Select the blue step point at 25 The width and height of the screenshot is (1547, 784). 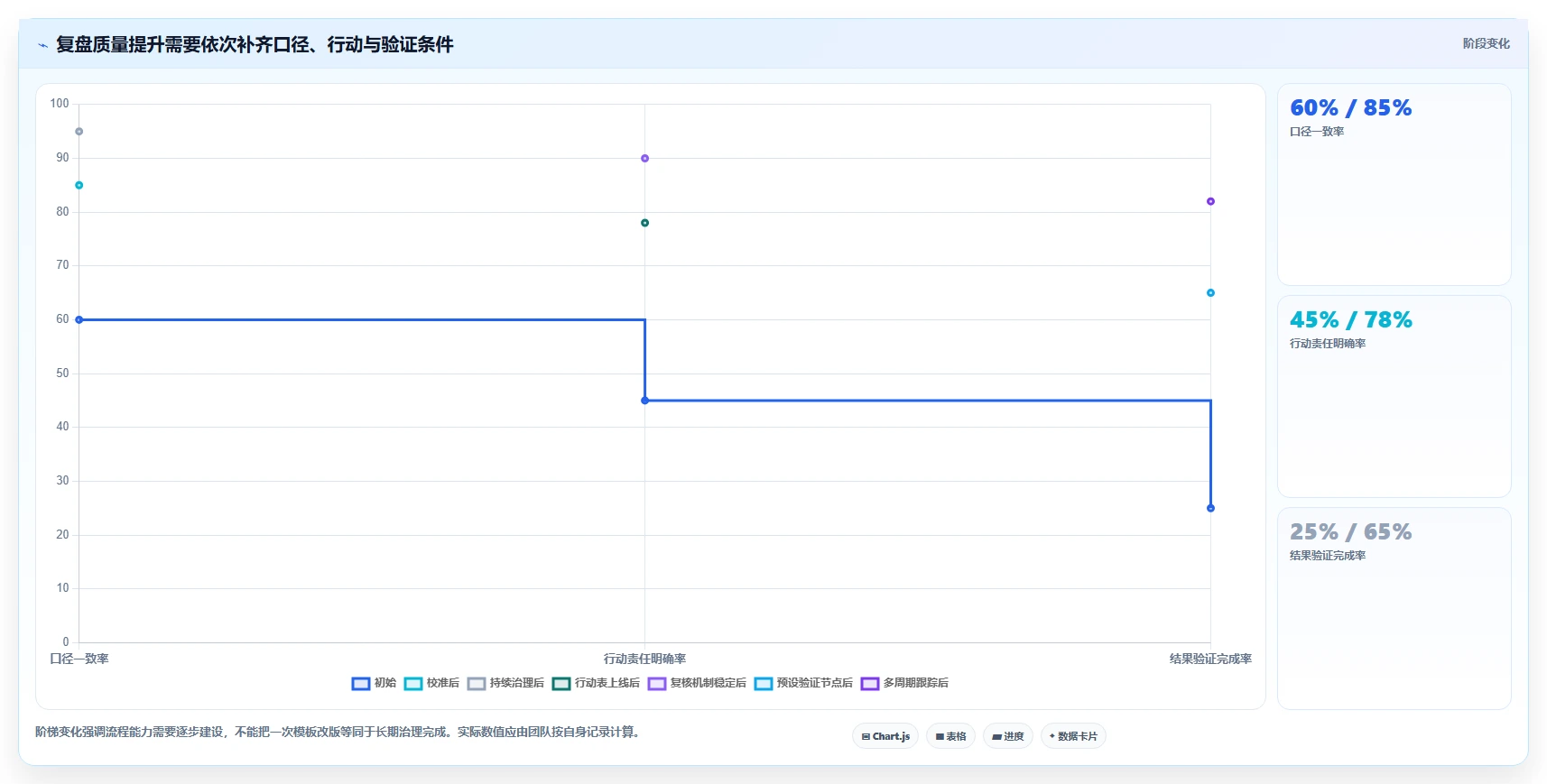1210,508
